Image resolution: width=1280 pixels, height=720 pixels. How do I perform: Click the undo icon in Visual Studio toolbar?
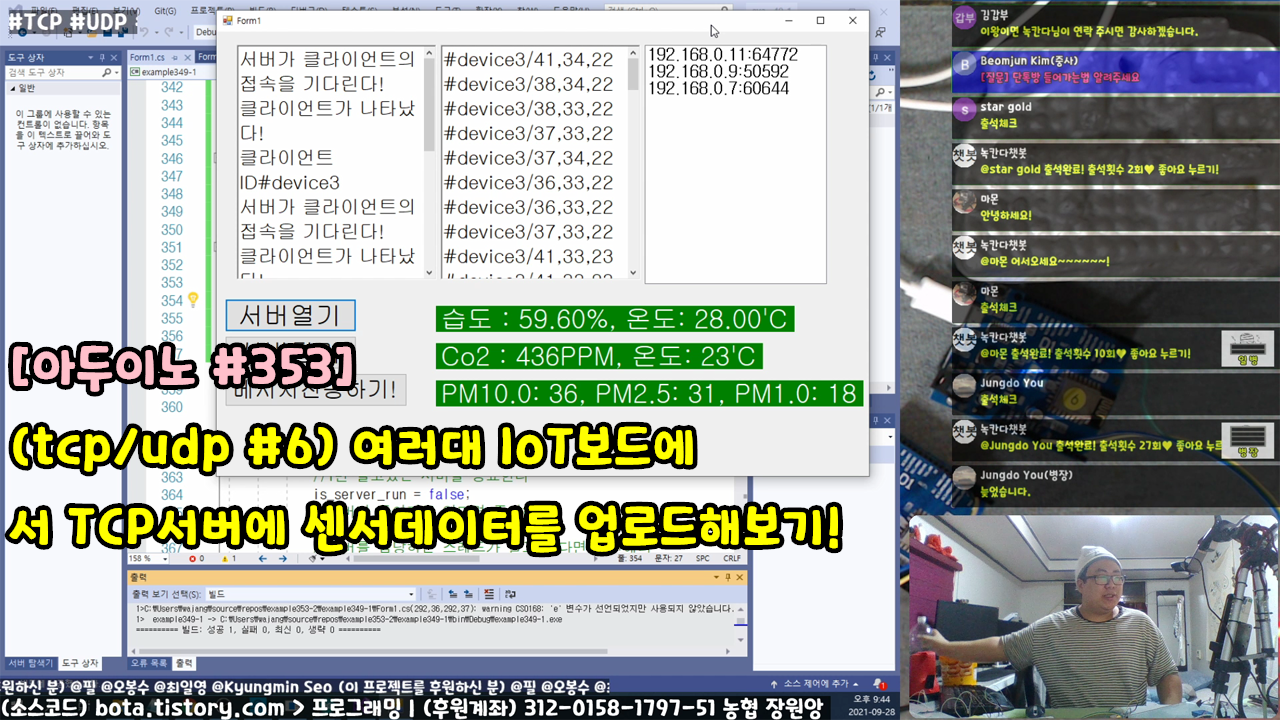coord(146,32)
